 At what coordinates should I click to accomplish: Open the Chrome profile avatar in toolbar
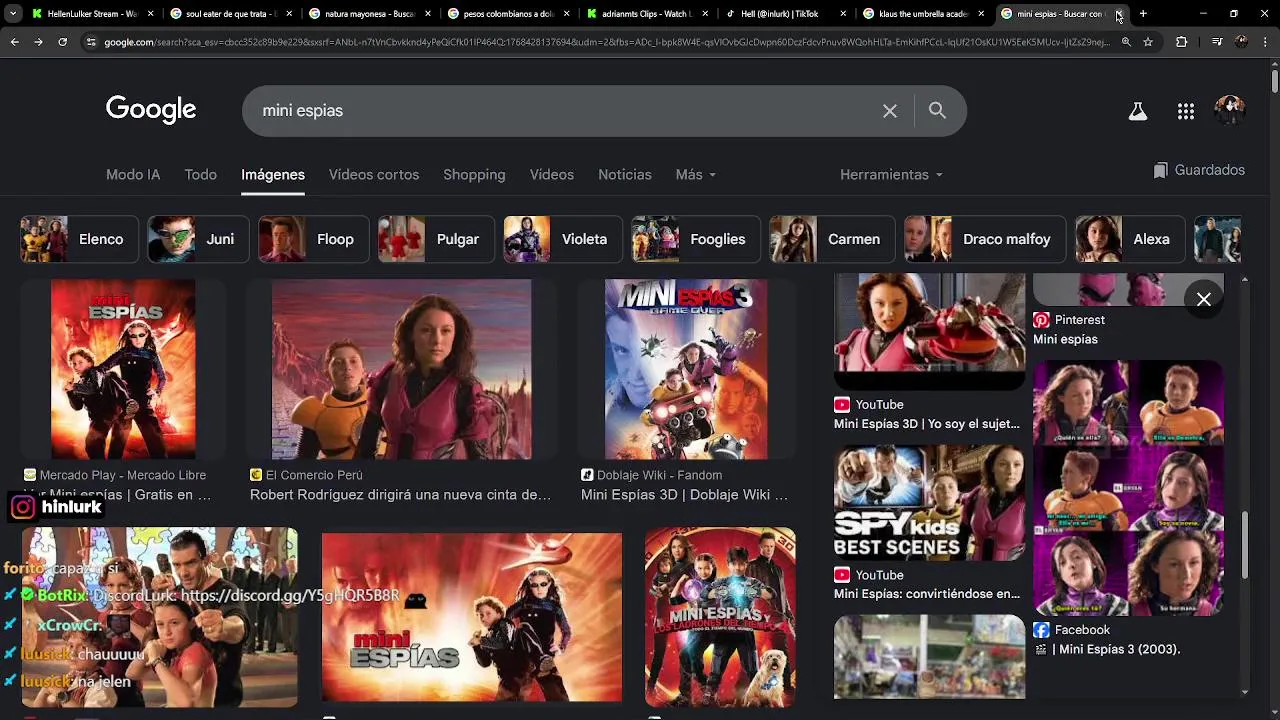click(x=1241, y=42)
